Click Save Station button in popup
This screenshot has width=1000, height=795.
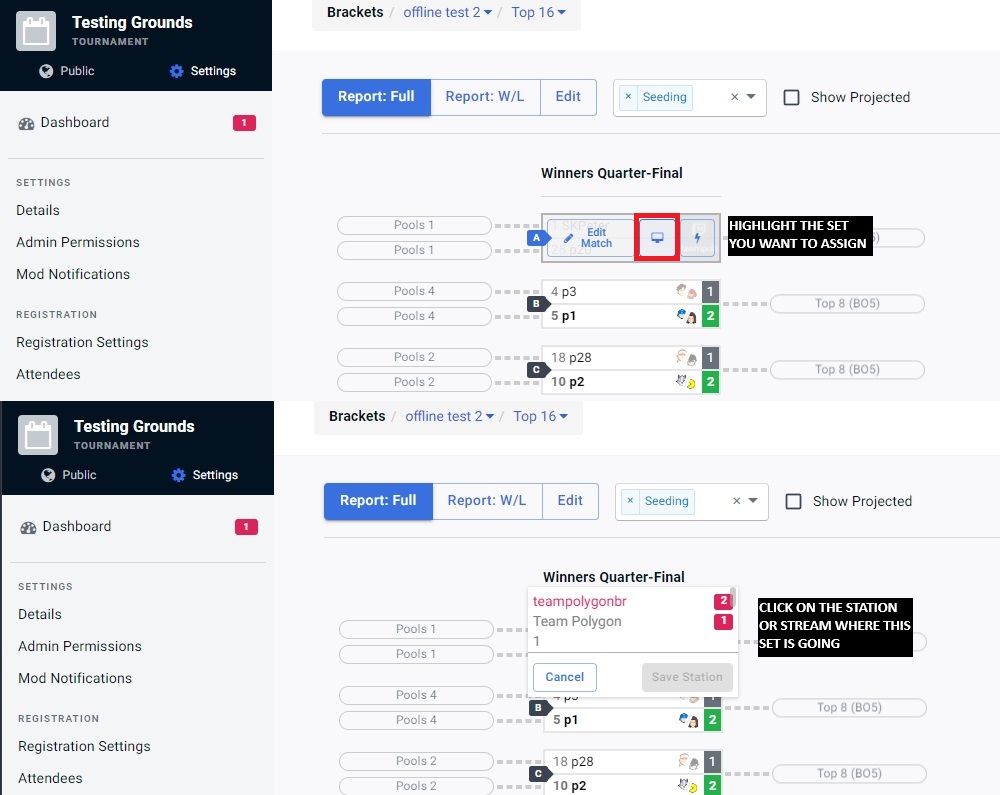pos(687,677)
